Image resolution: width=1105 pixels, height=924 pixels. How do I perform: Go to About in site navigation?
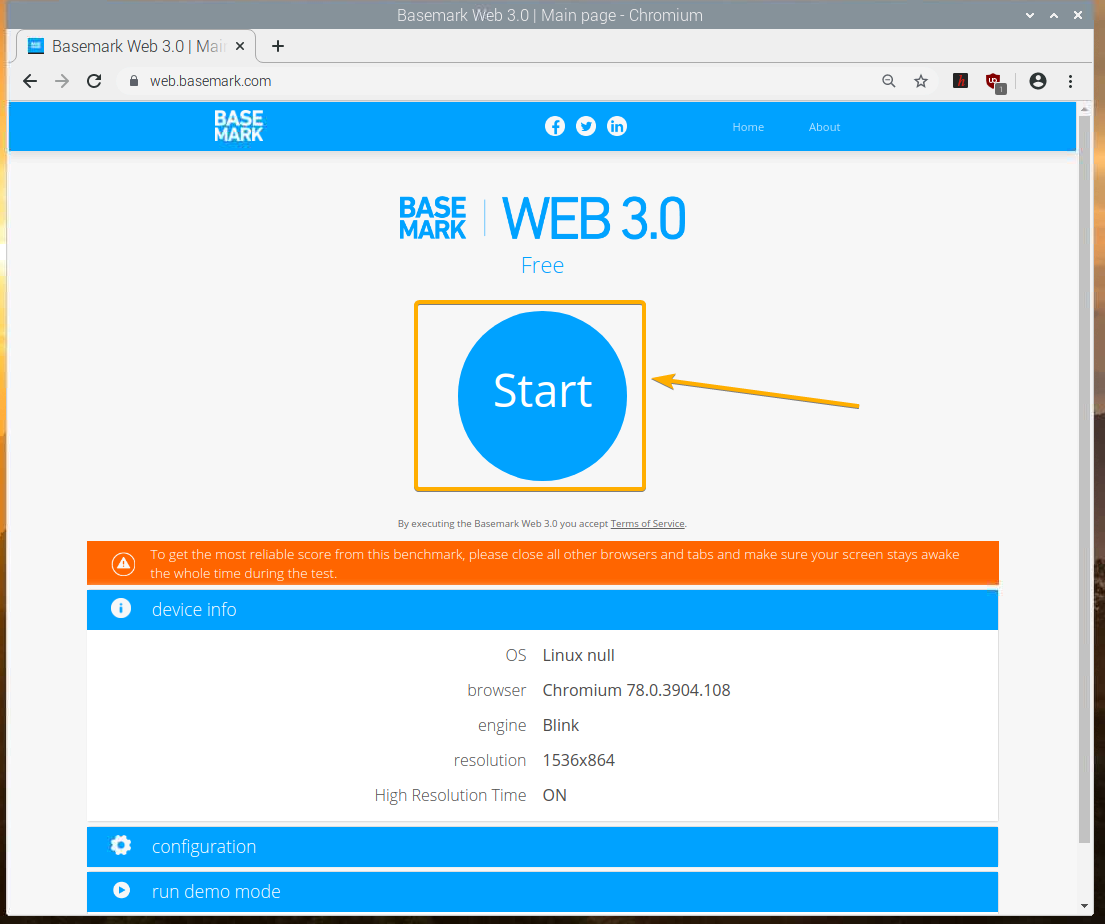pyautogui.click(x=824, y=127)
